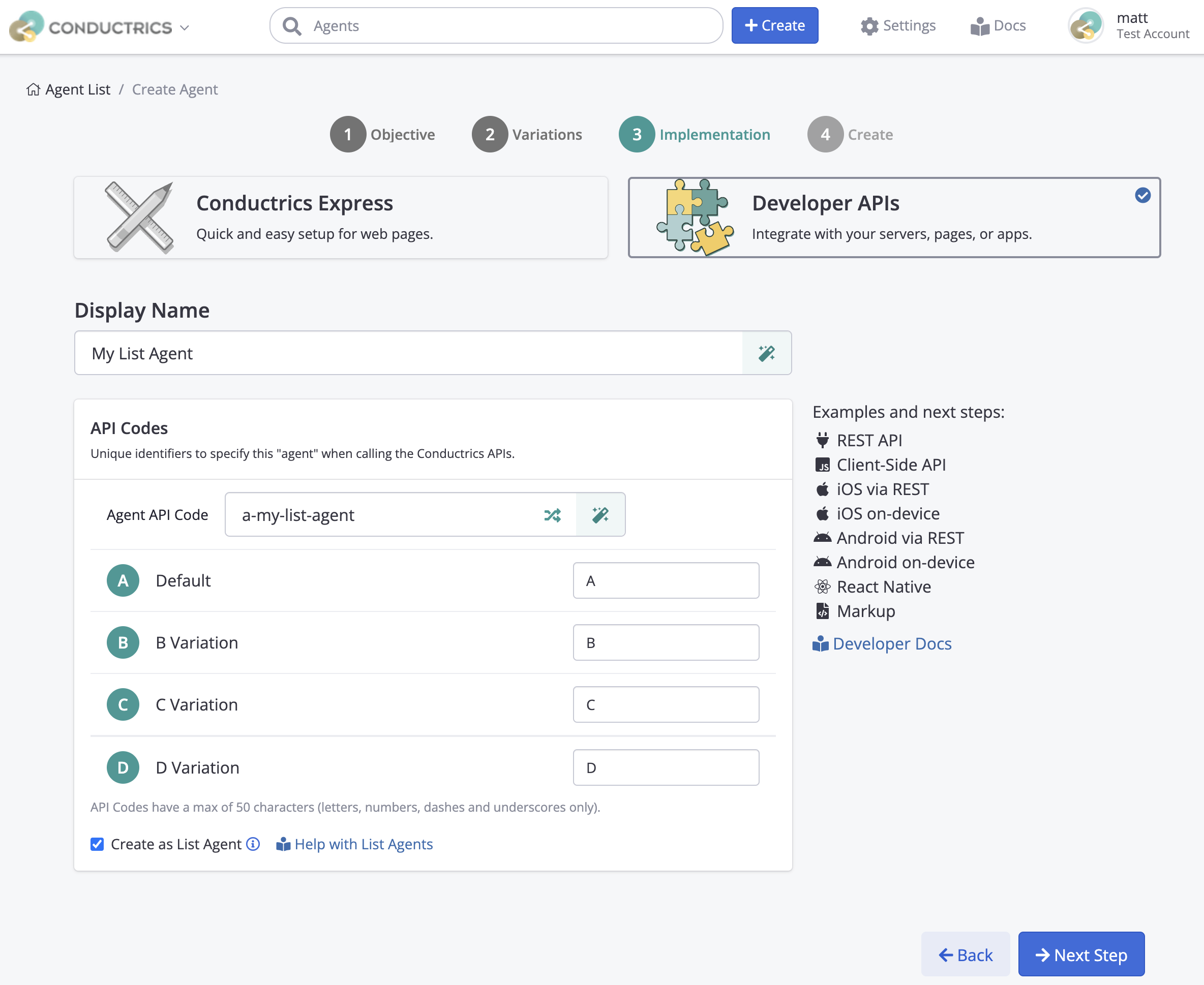1204x985 pixels.
Task: Expand the Conductrics logo dropdown chevron
Action: pyautogui.click(x=185, y=27)
